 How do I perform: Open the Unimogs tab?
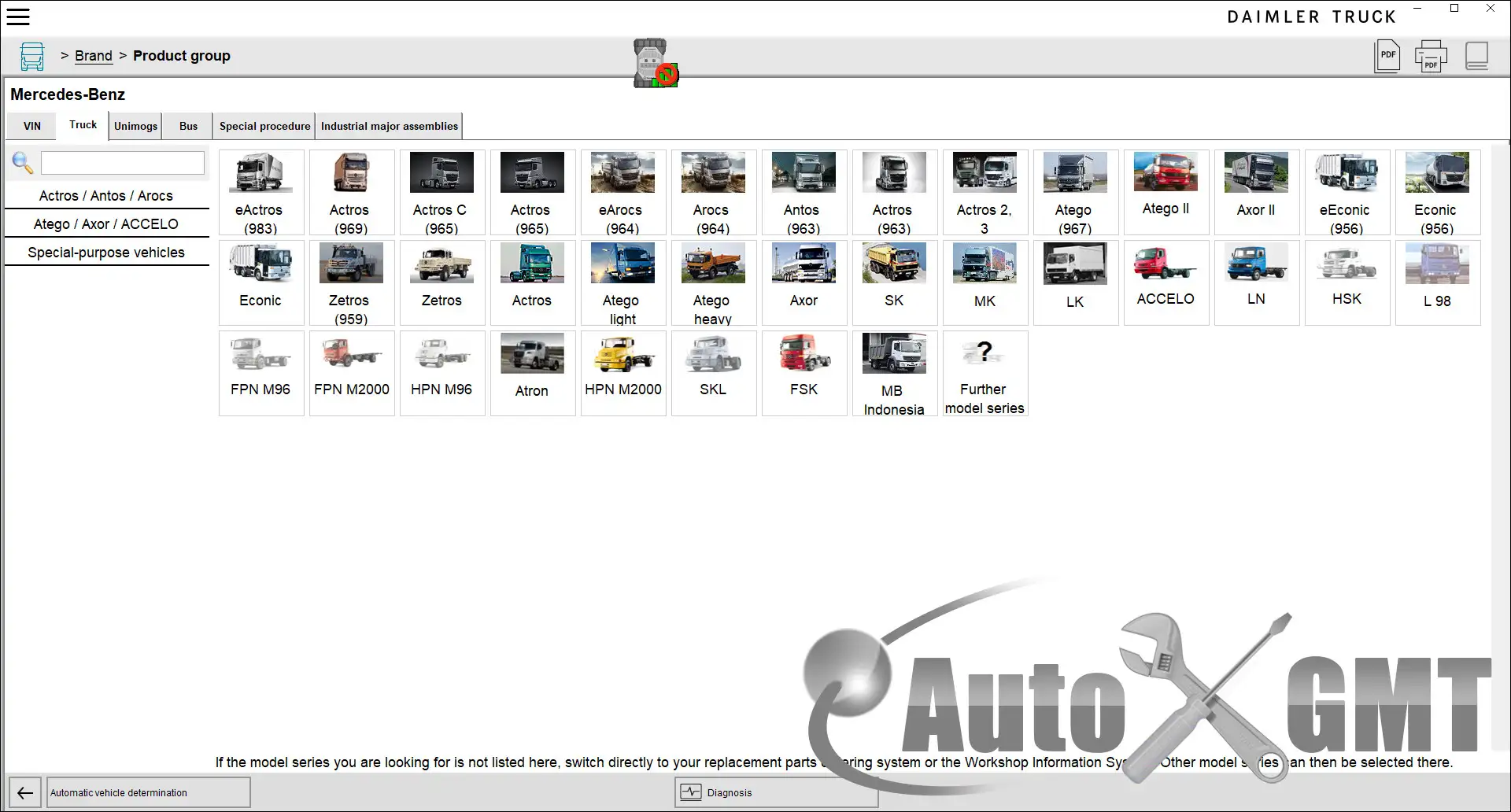coord(135,126)
